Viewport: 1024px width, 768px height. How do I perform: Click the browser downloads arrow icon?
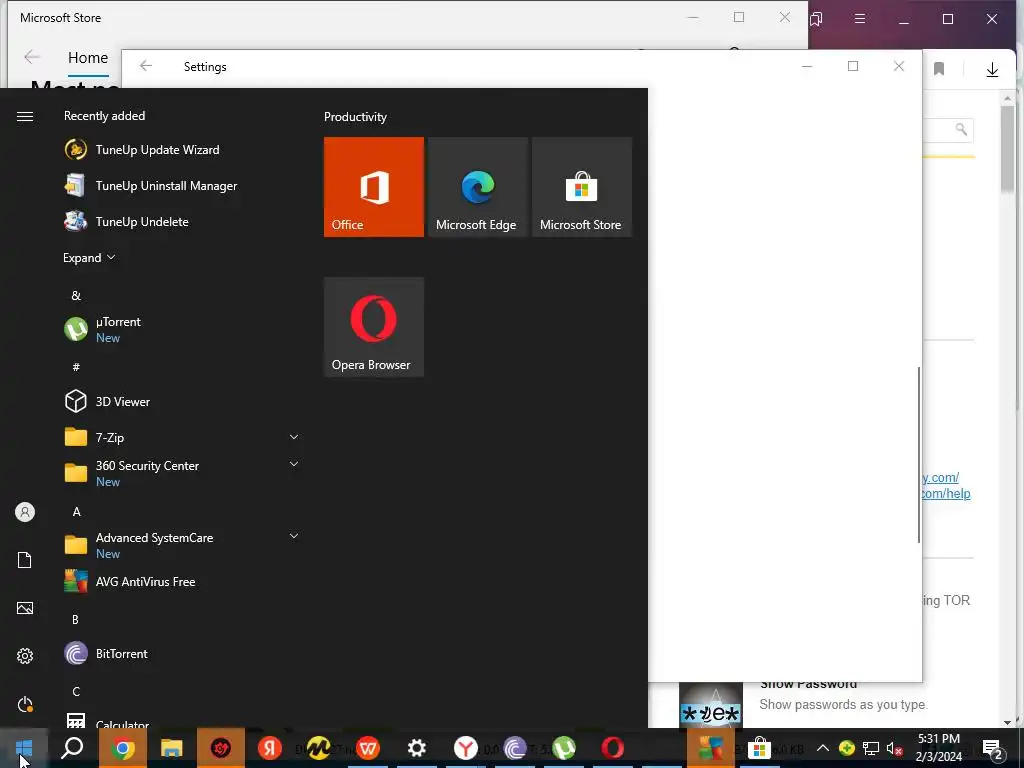tap(992, 69)
